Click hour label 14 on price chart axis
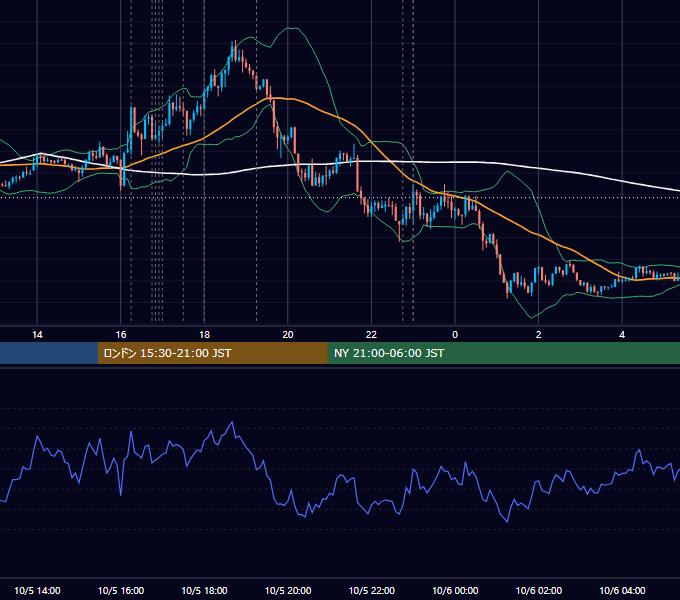Viewport: 680px width, 600px height. (x=37, y=335)
